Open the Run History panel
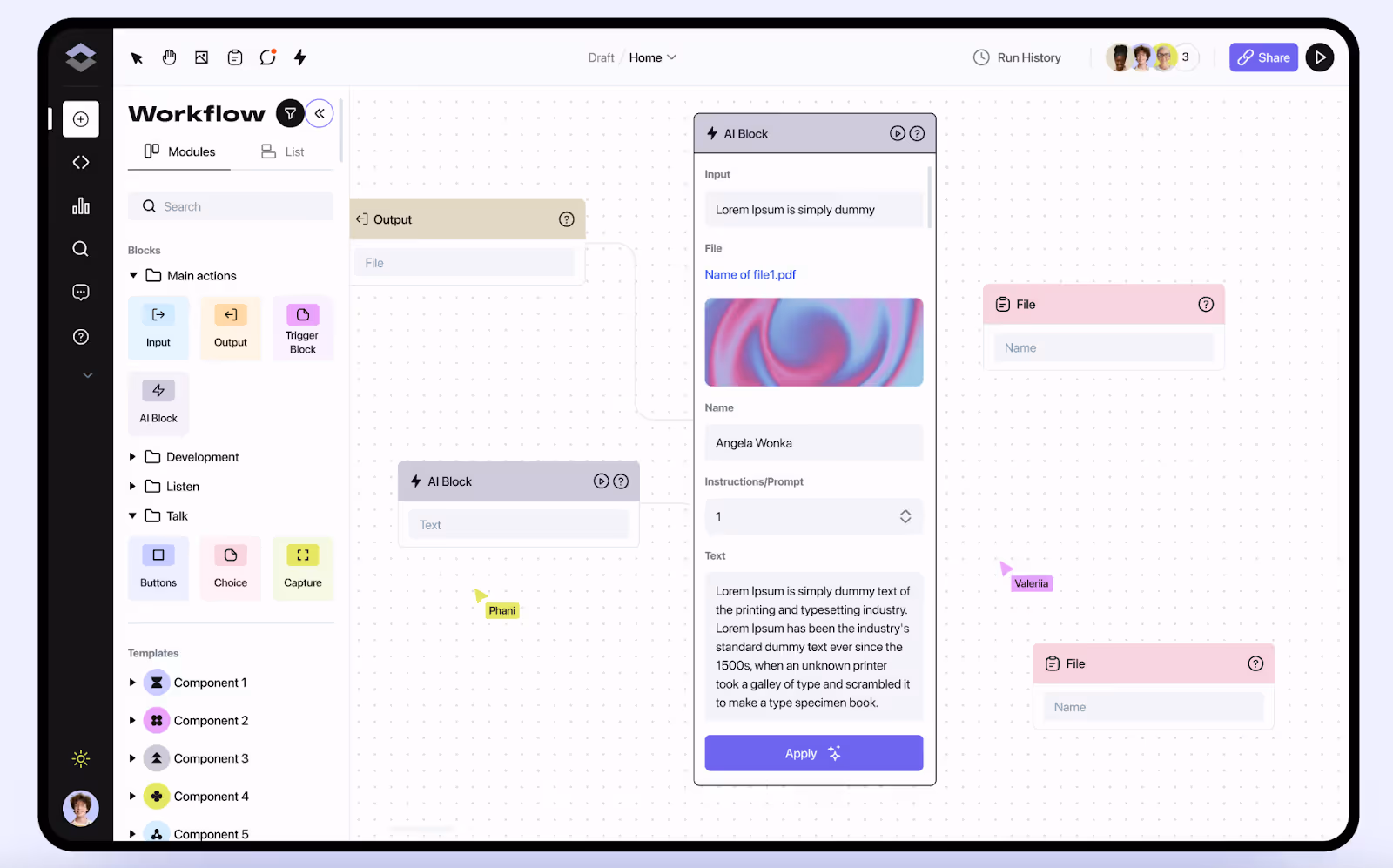1393x868 pixels. [x=1017, y=57]
